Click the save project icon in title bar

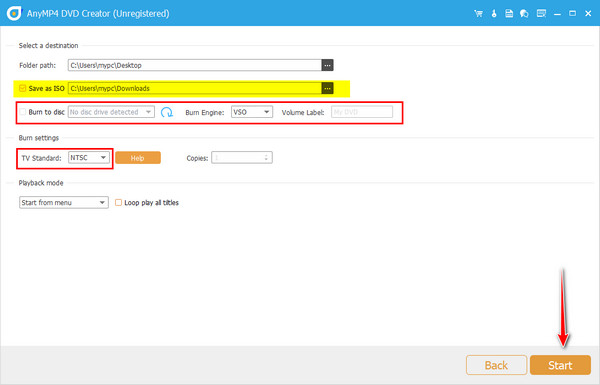tap(509, 14)
